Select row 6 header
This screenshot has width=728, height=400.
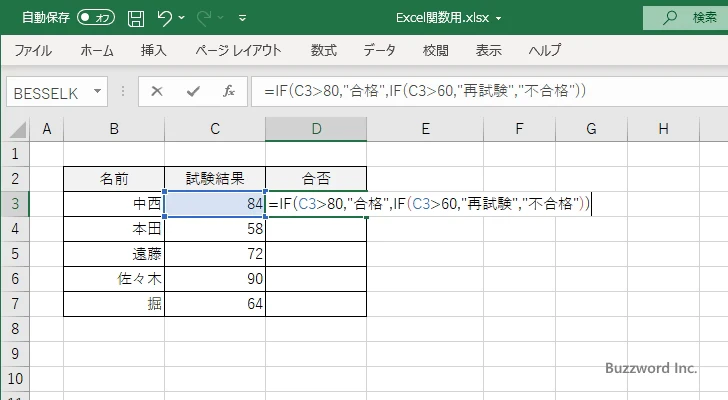(15, 279)
